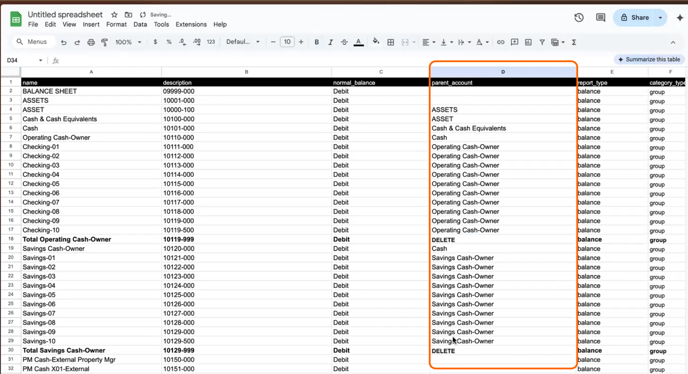Viewport: 688px width, 374px height.
Task: Insert chart from toolbar icon
Action: 528,42
